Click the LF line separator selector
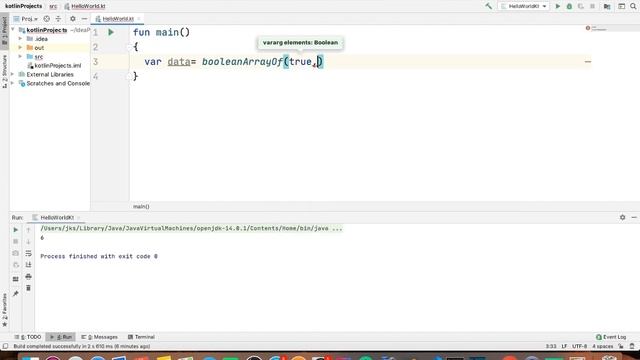This screenshot has height=360, width=640. [564, 347]
